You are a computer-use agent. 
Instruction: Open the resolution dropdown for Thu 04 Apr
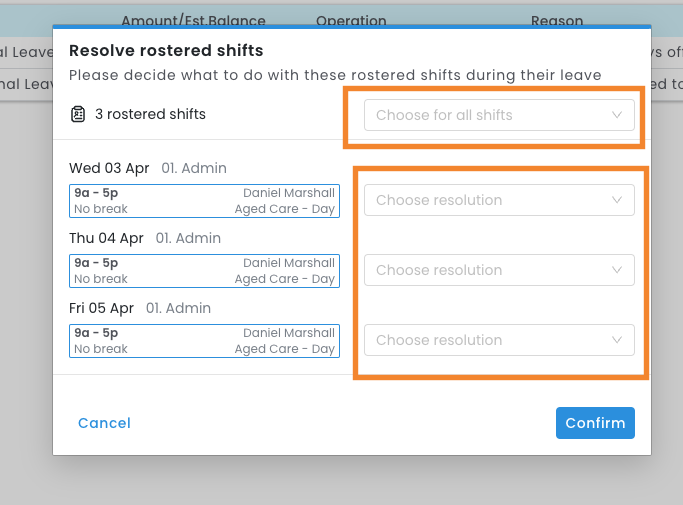pyautogui.click(x=499, y=270)
